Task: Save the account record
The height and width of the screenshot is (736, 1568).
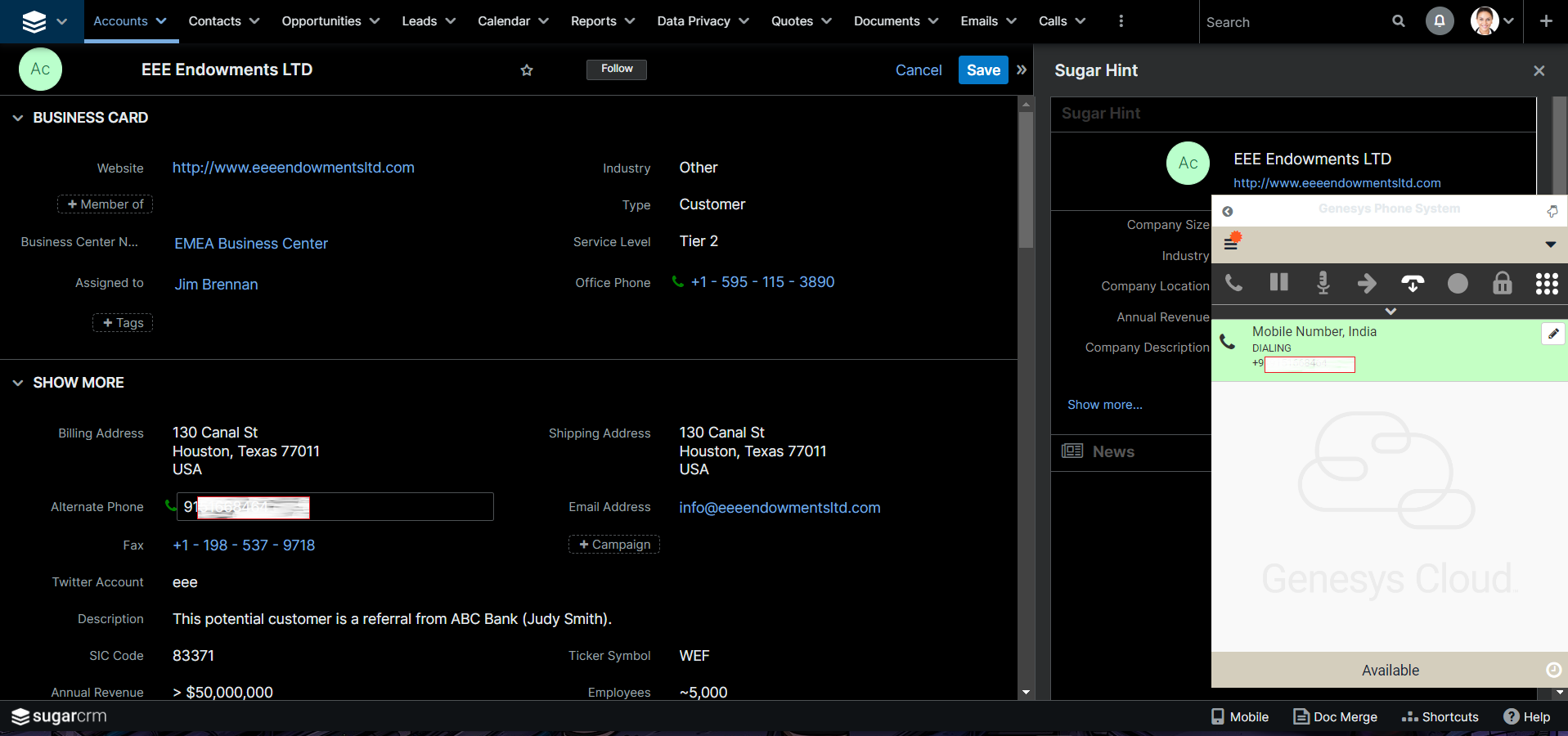Action: tap(983, 70)
